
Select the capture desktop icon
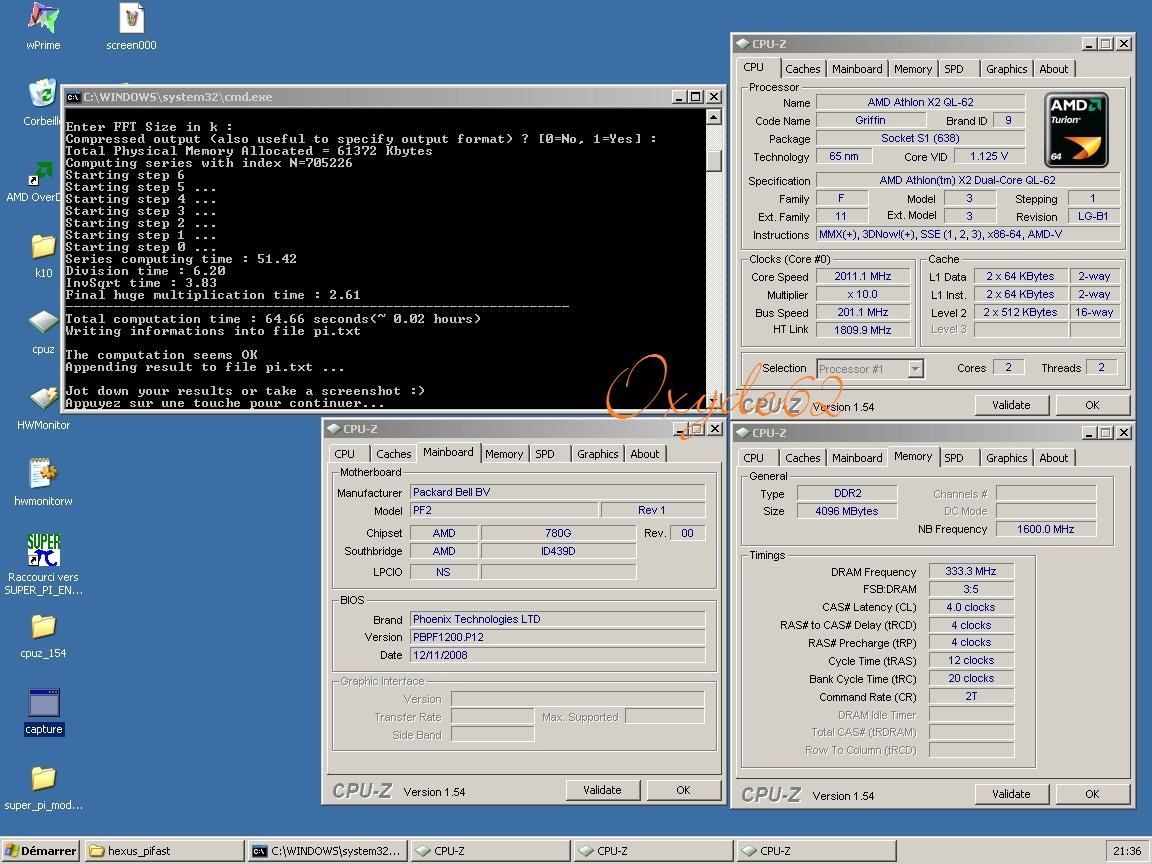coord(43,702)
